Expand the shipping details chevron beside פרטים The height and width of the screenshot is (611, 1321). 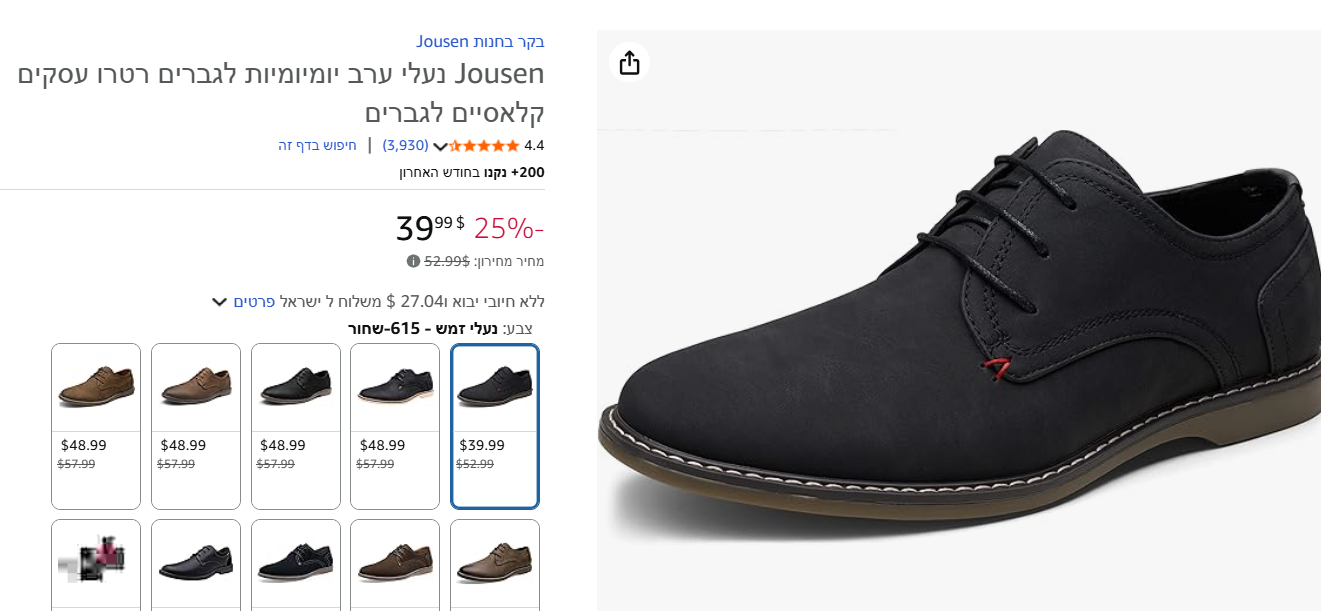click(220, 302)
